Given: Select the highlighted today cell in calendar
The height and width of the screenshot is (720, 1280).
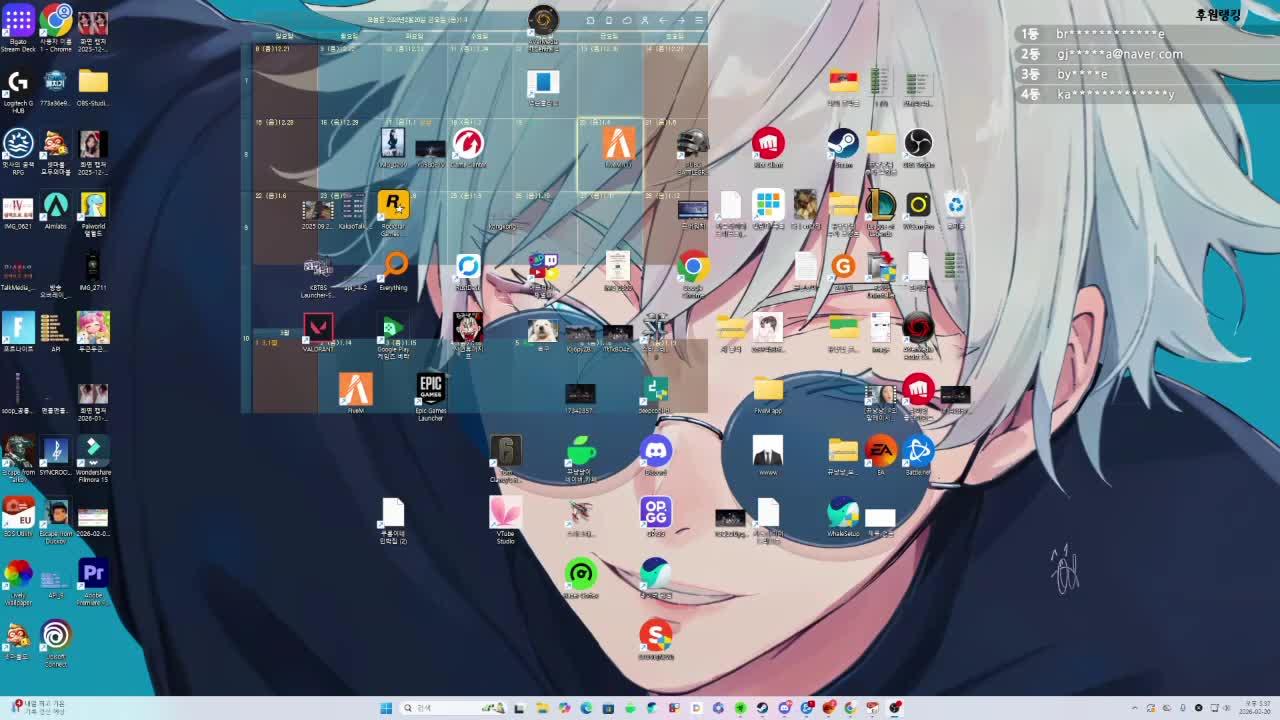Looking at the screenshot, I should click(x=609, y=153).
